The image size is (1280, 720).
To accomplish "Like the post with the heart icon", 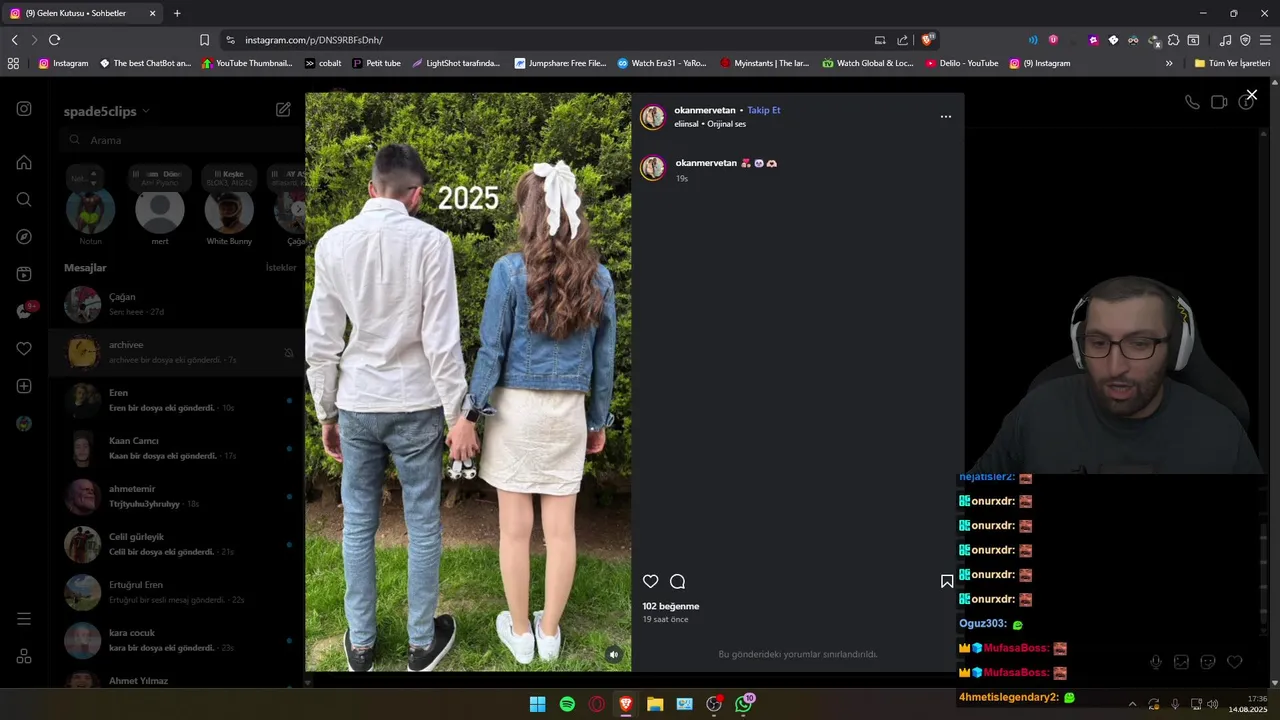I will click(650, 581).
